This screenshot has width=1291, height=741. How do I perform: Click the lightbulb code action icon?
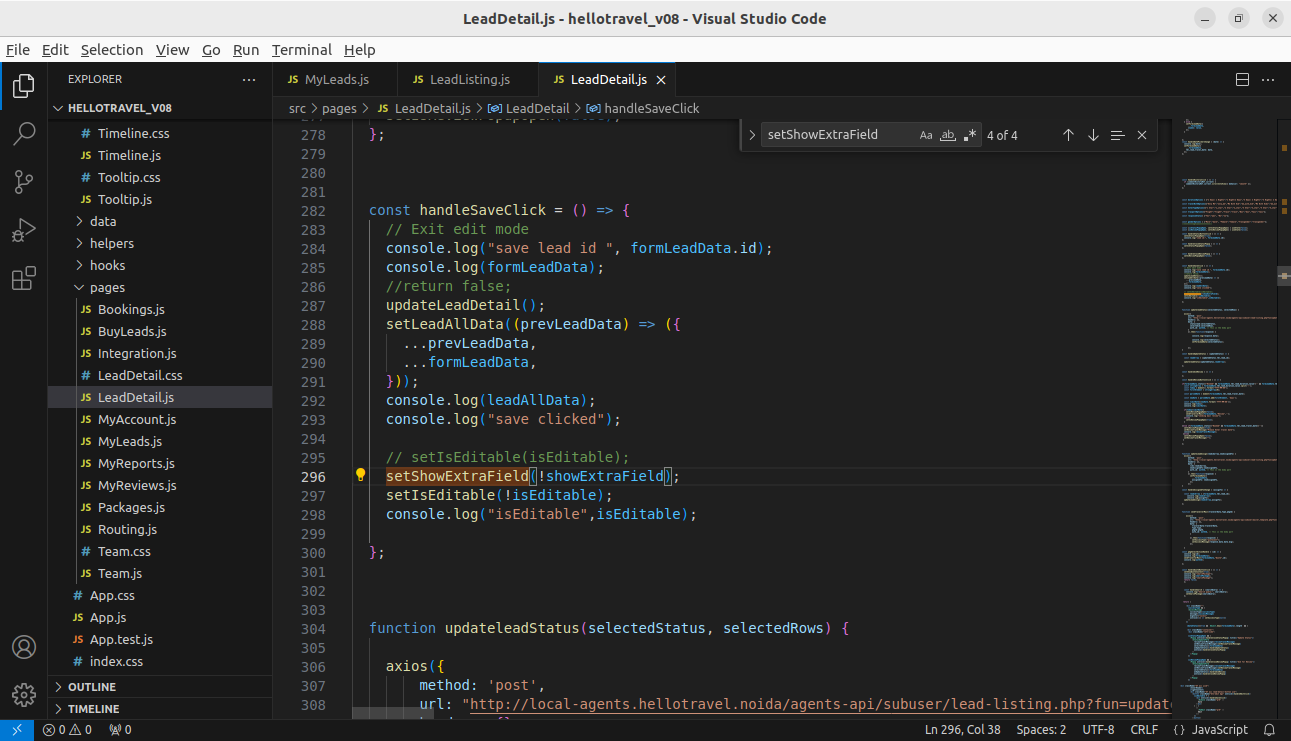point(361,476)
